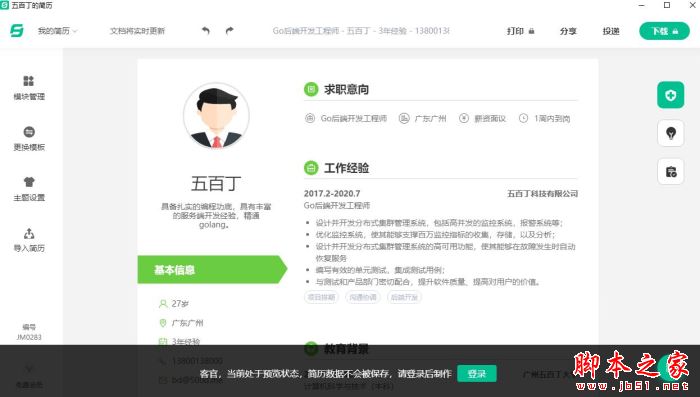Click the company name 五百丁科技有限公司

coord(542,193)
